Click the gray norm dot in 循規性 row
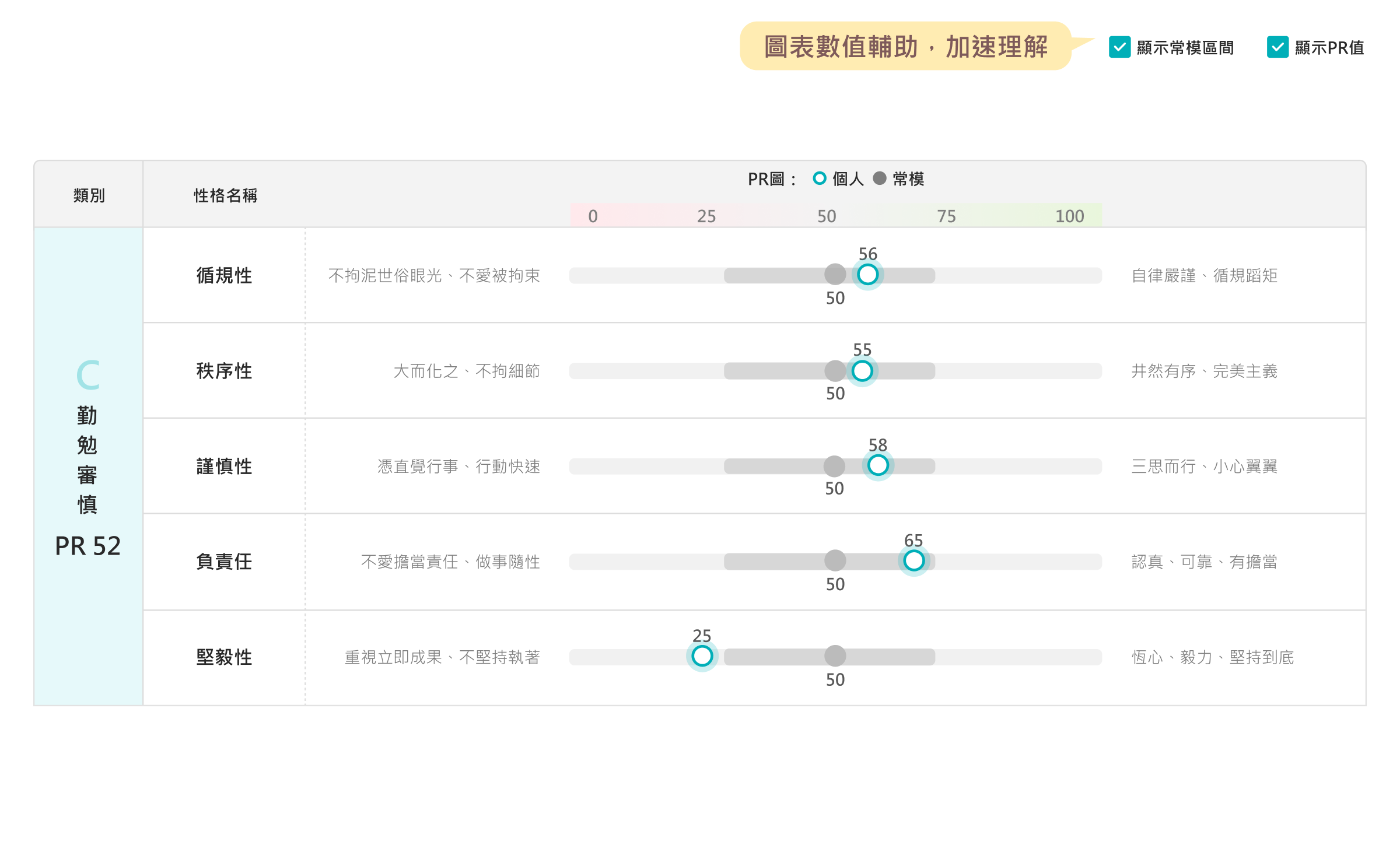The image size is (1400, 866). pyautogui.click(x=835, y=274)
